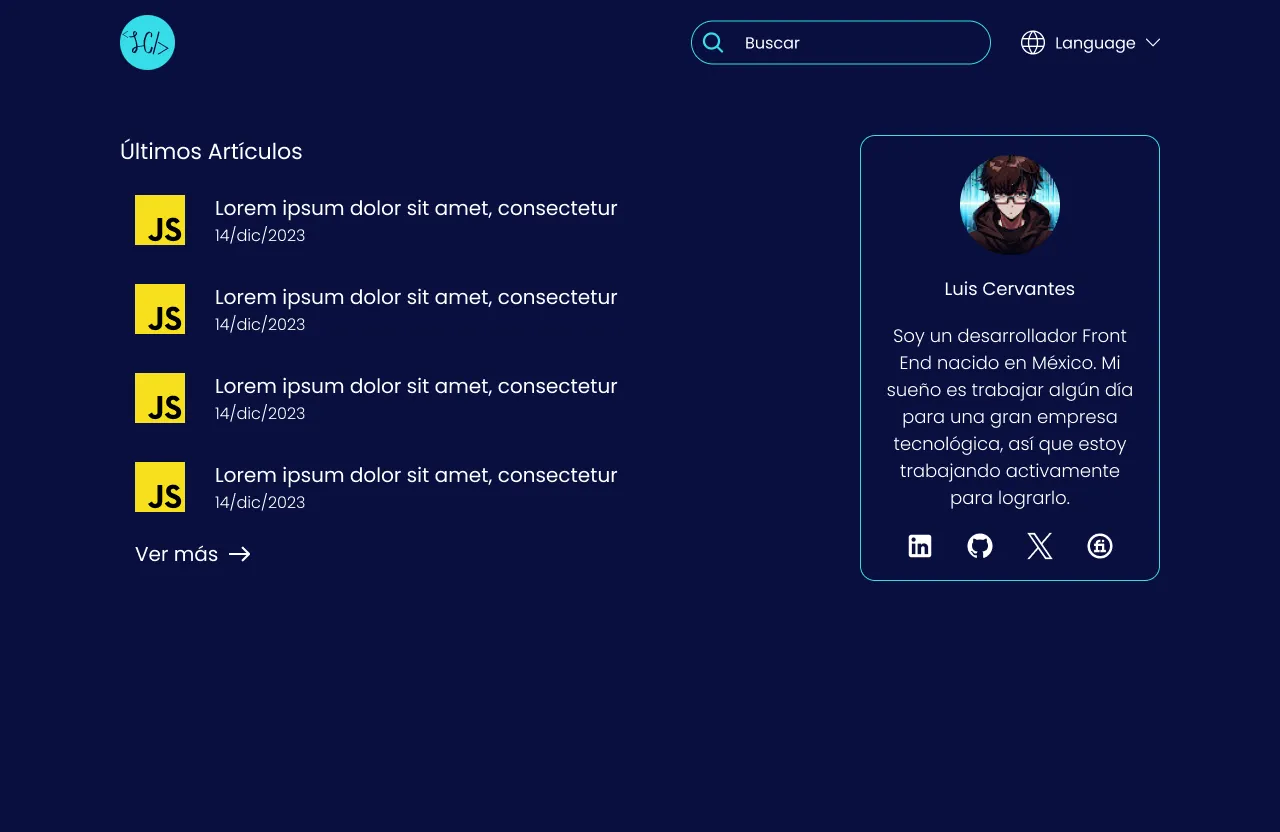Click the globe language icon
Image resolution: width=1280 pixels, height=832 pixels.
click(1032, 42)
